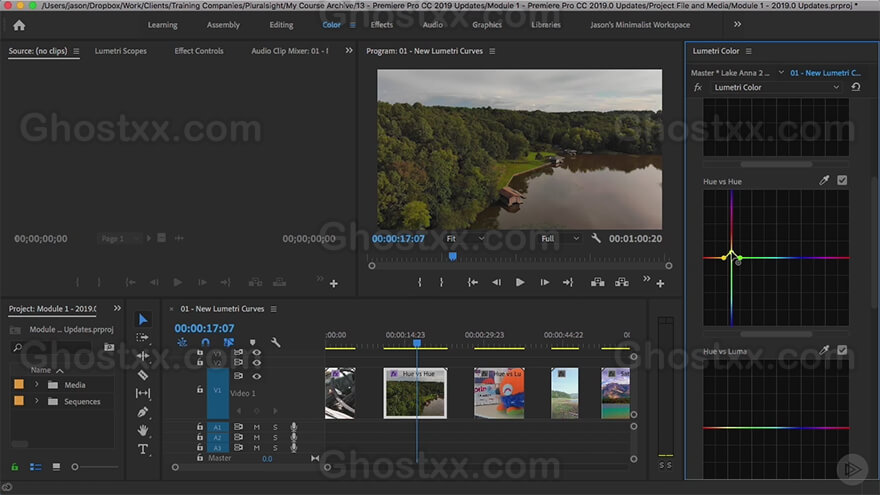Select the Hue vs Hue clip thumbnail
Screen dimensions: 880x495
click(x=415, y=393)
